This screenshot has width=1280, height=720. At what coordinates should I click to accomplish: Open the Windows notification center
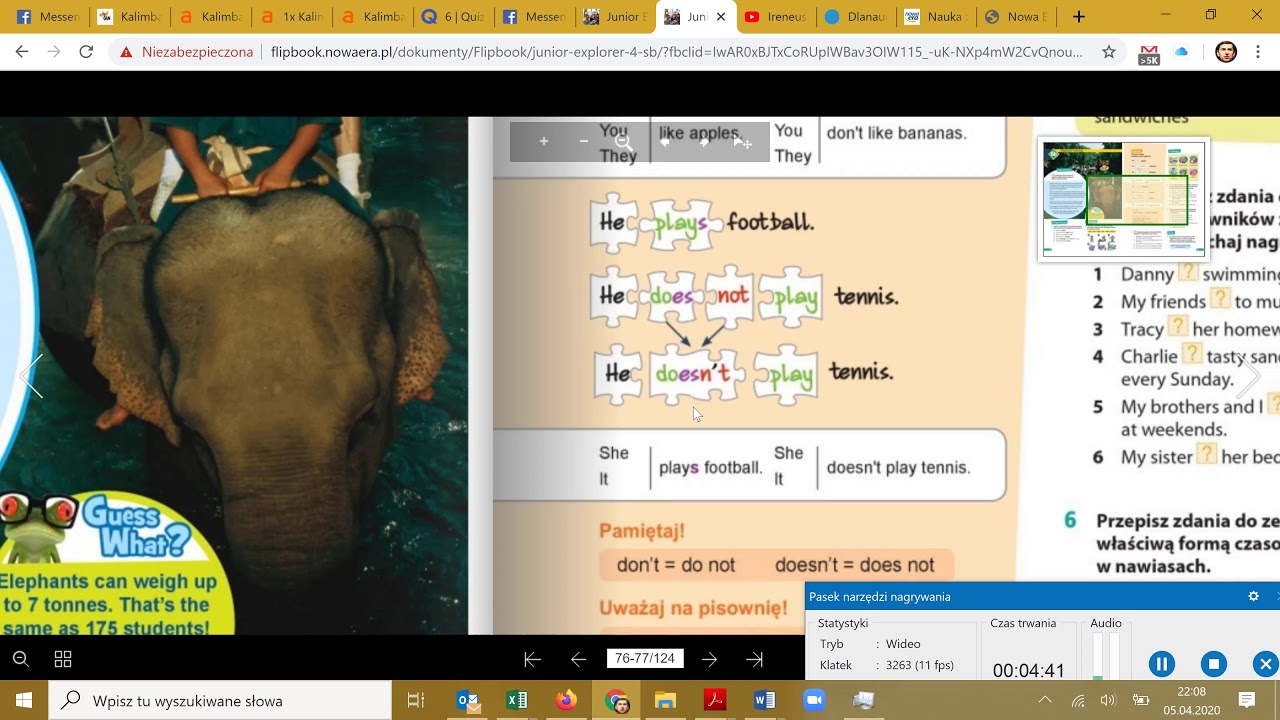click(x=1246, y=700)
